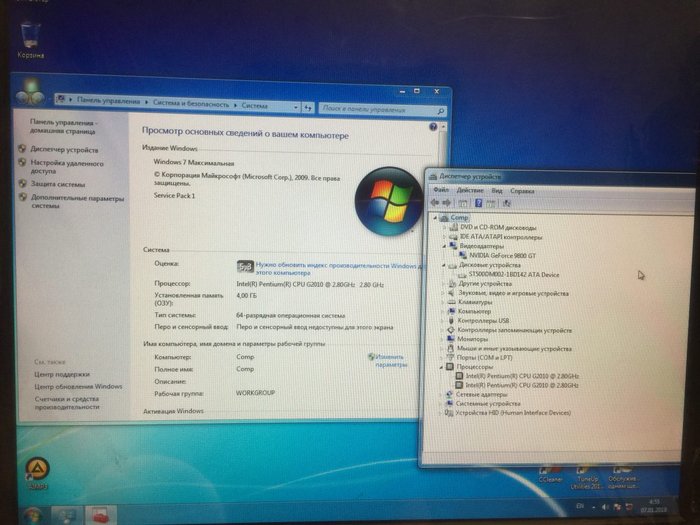Click the Back arrow in Device Manager toolbar
700x525 pixels.
coord(434,203)
